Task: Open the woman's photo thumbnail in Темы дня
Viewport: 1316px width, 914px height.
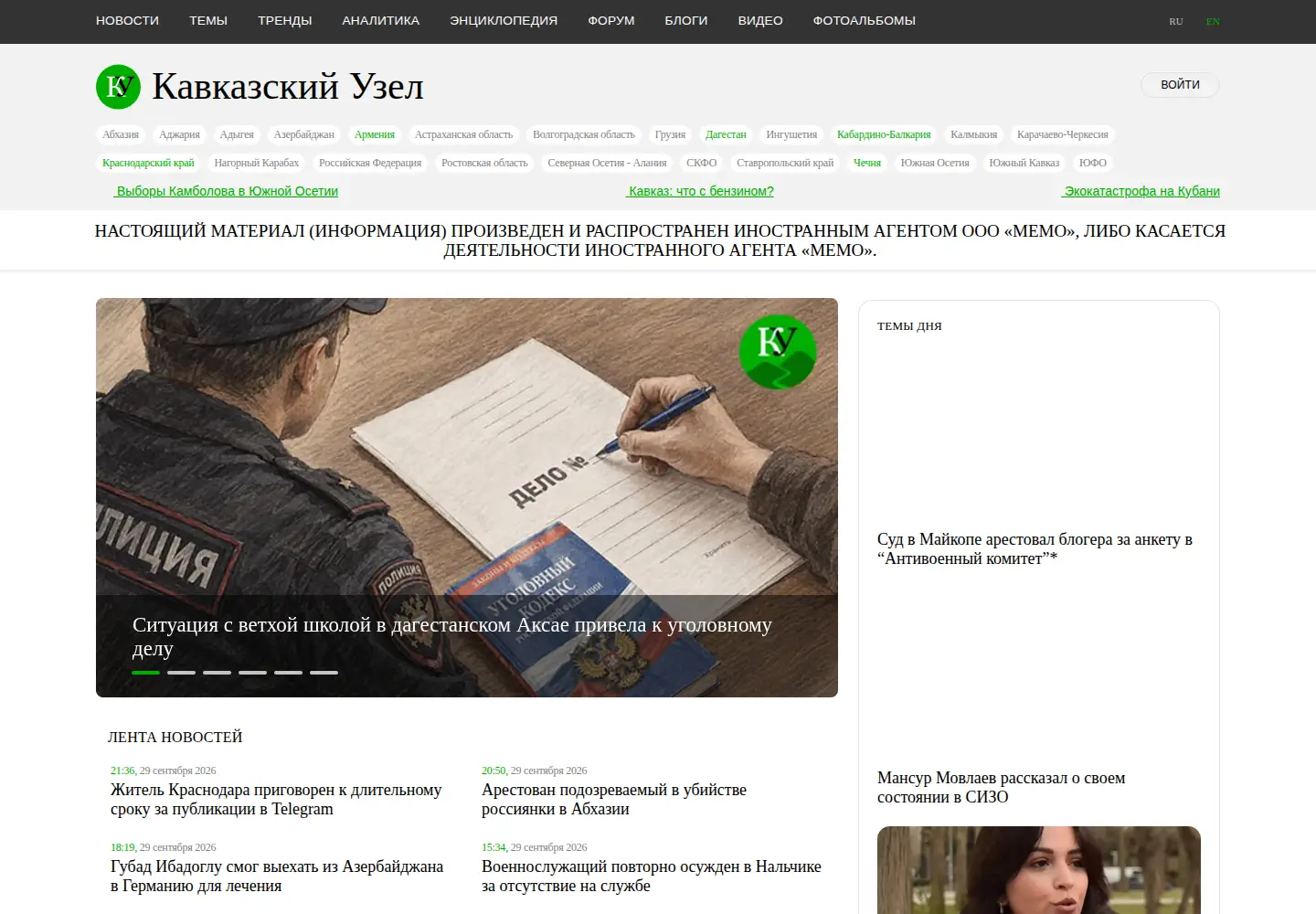Action: click(1039, 870)
